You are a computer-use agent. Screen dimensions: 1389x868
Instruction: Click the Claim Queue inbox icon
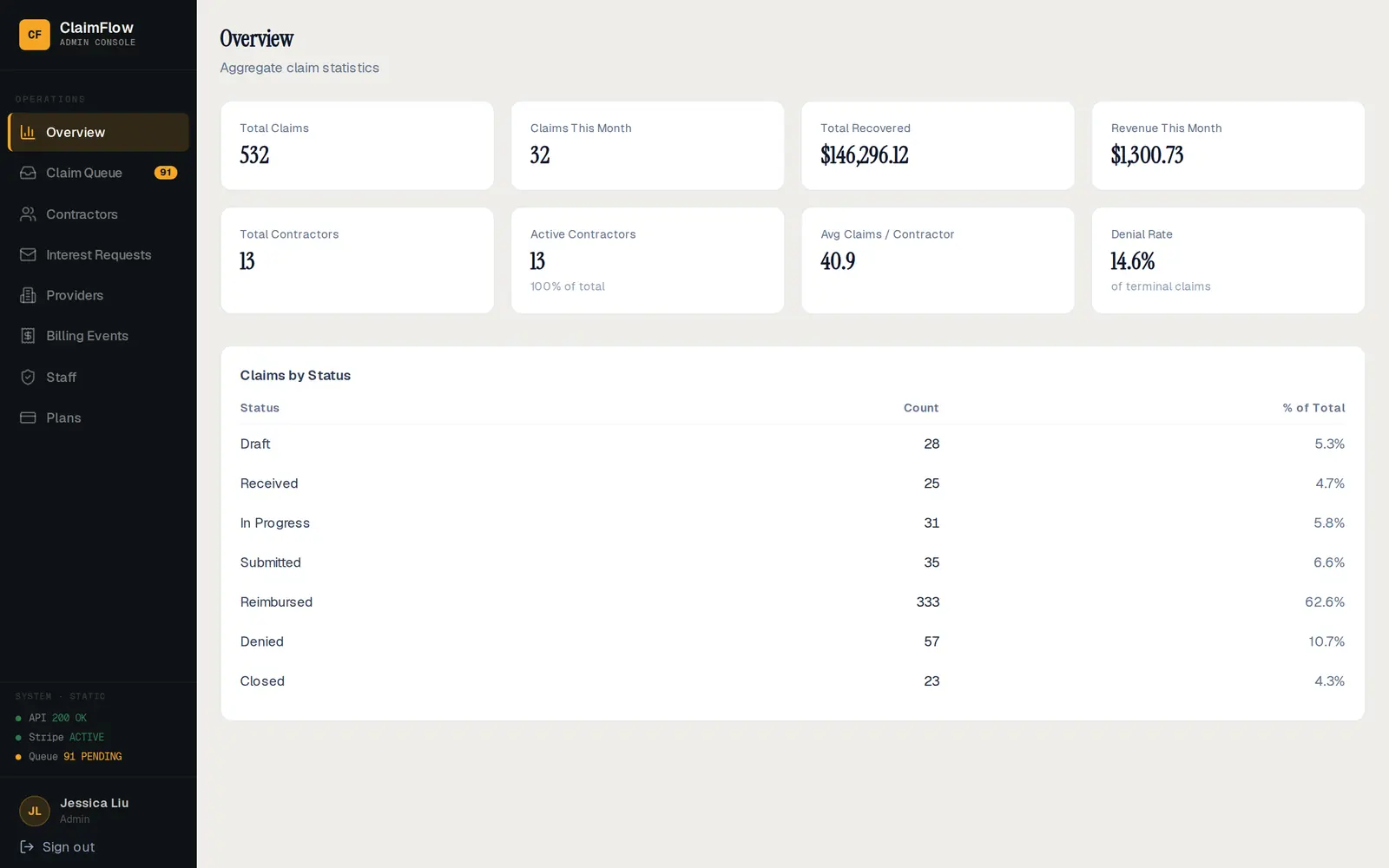tap(28, 173)
